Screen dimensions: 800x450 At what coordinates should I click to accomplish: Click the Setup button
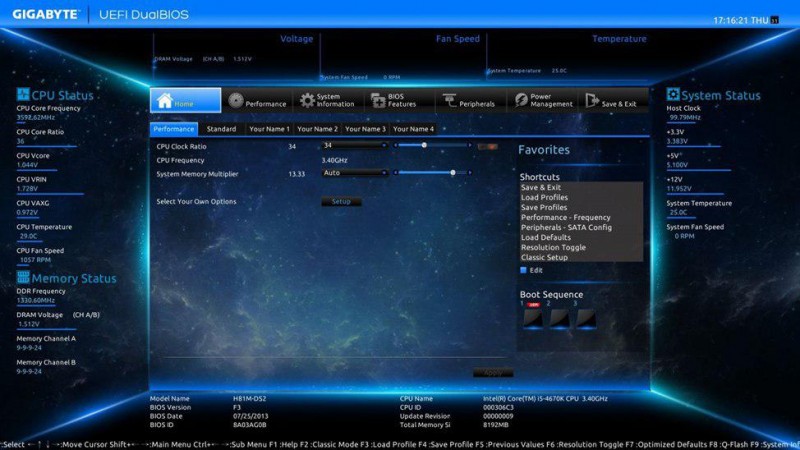pos(341,202)
